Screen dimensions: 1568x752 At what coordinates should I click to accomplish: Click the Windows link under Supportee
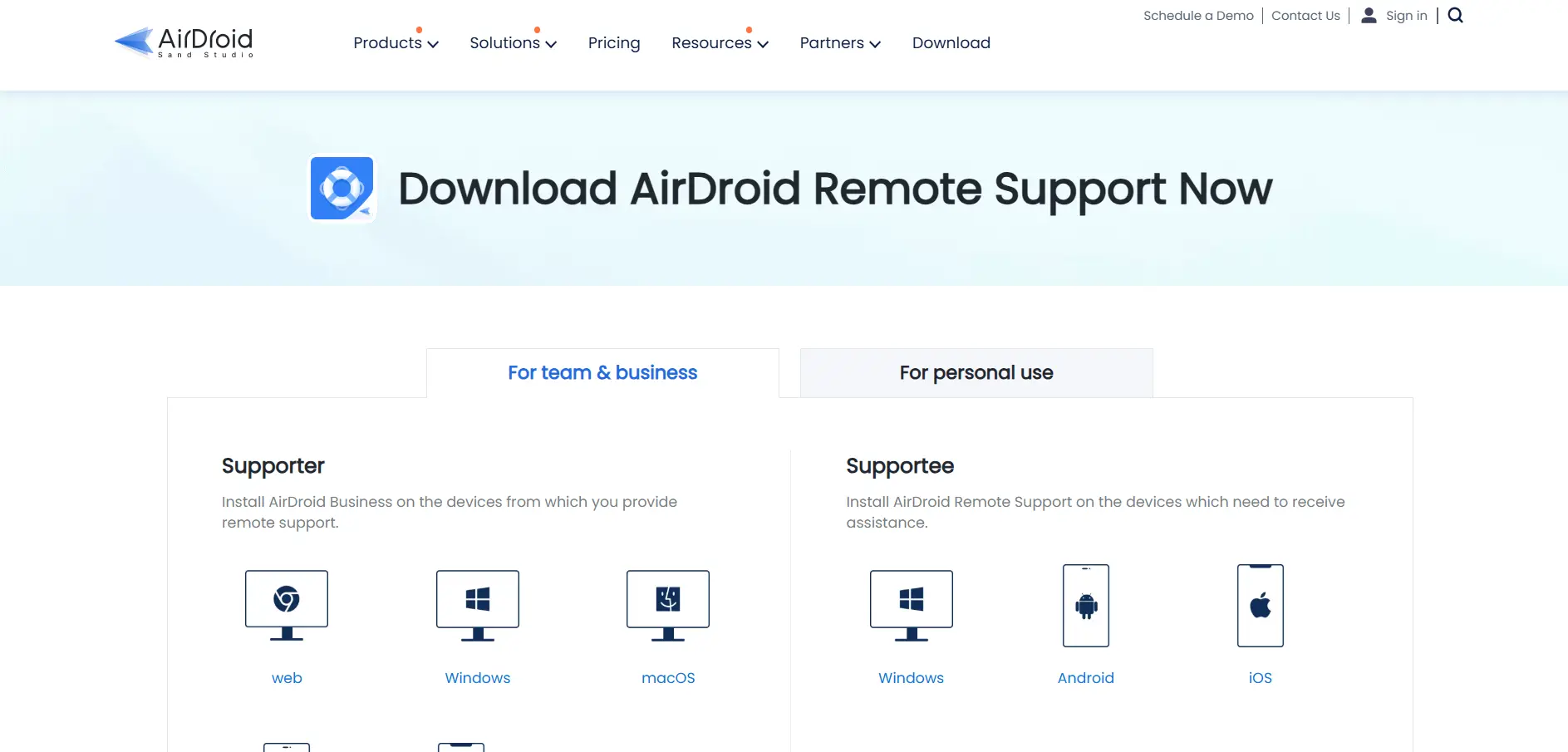pyautogui.click(x=912, y=678)
